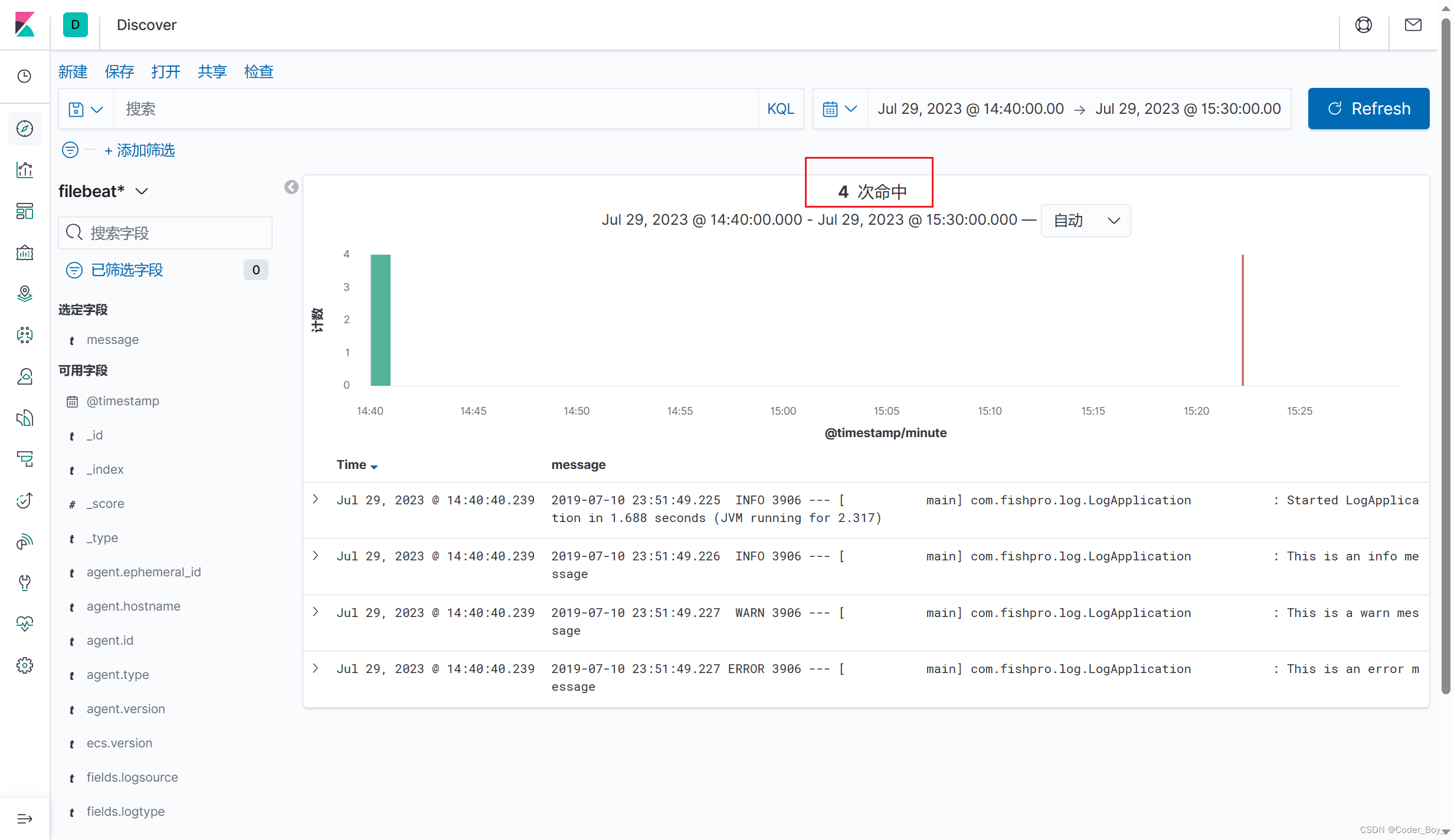1454x840 pixels.
Task: Click the Refresh button
Action: tap(1368, 109)
